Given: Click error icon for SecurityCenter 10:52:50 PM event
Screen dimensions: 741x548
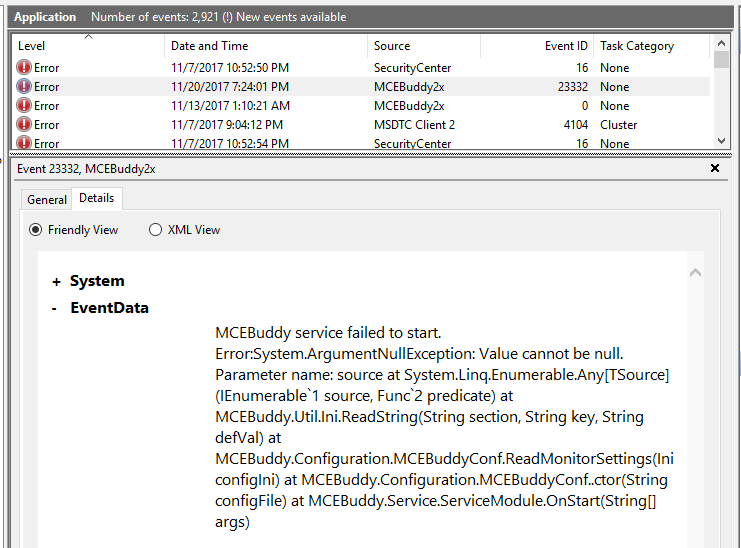Looking at the screenshot, I should pyautogui.click(x=24, y=68).
